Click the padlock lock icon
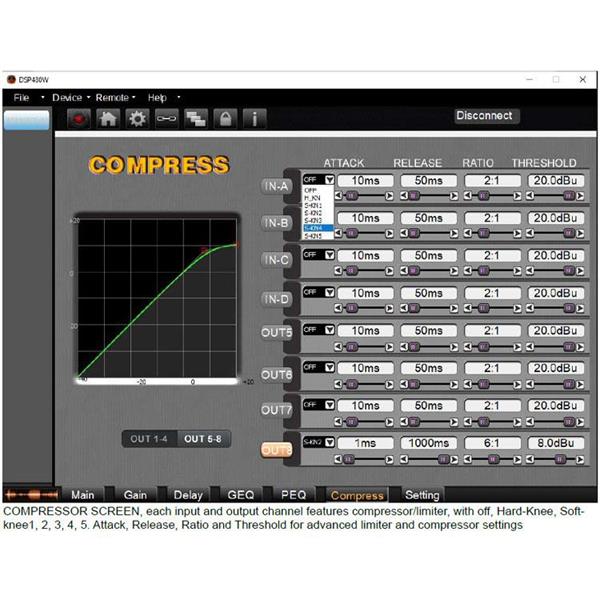This screenshot has height=600, width=600. pyautogui.click(x=227, y=119)
